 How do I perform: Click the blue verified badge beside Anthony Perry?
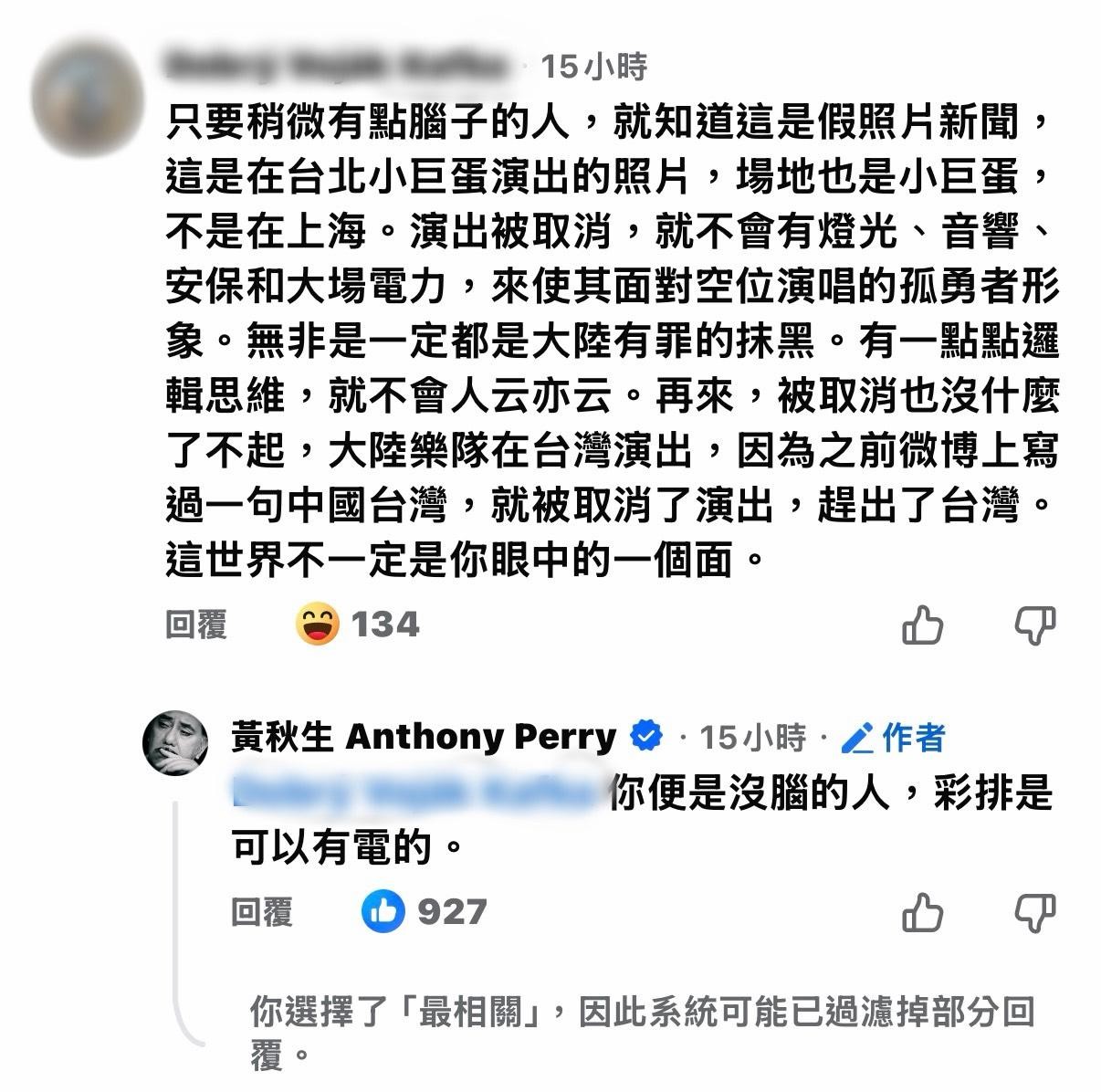[646, 735]
